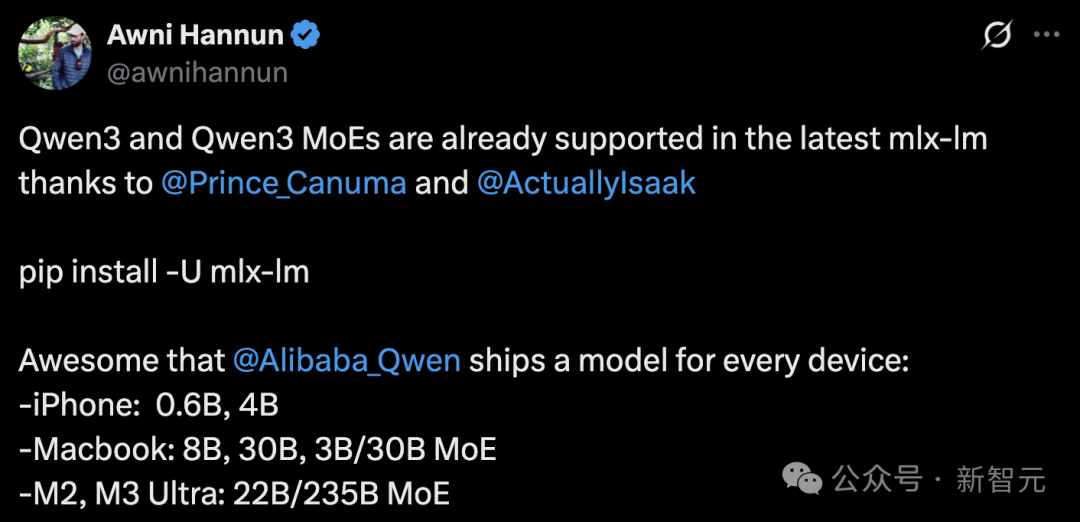
Task: Click the words 'Awesome that'
Action: click(122, 362)
